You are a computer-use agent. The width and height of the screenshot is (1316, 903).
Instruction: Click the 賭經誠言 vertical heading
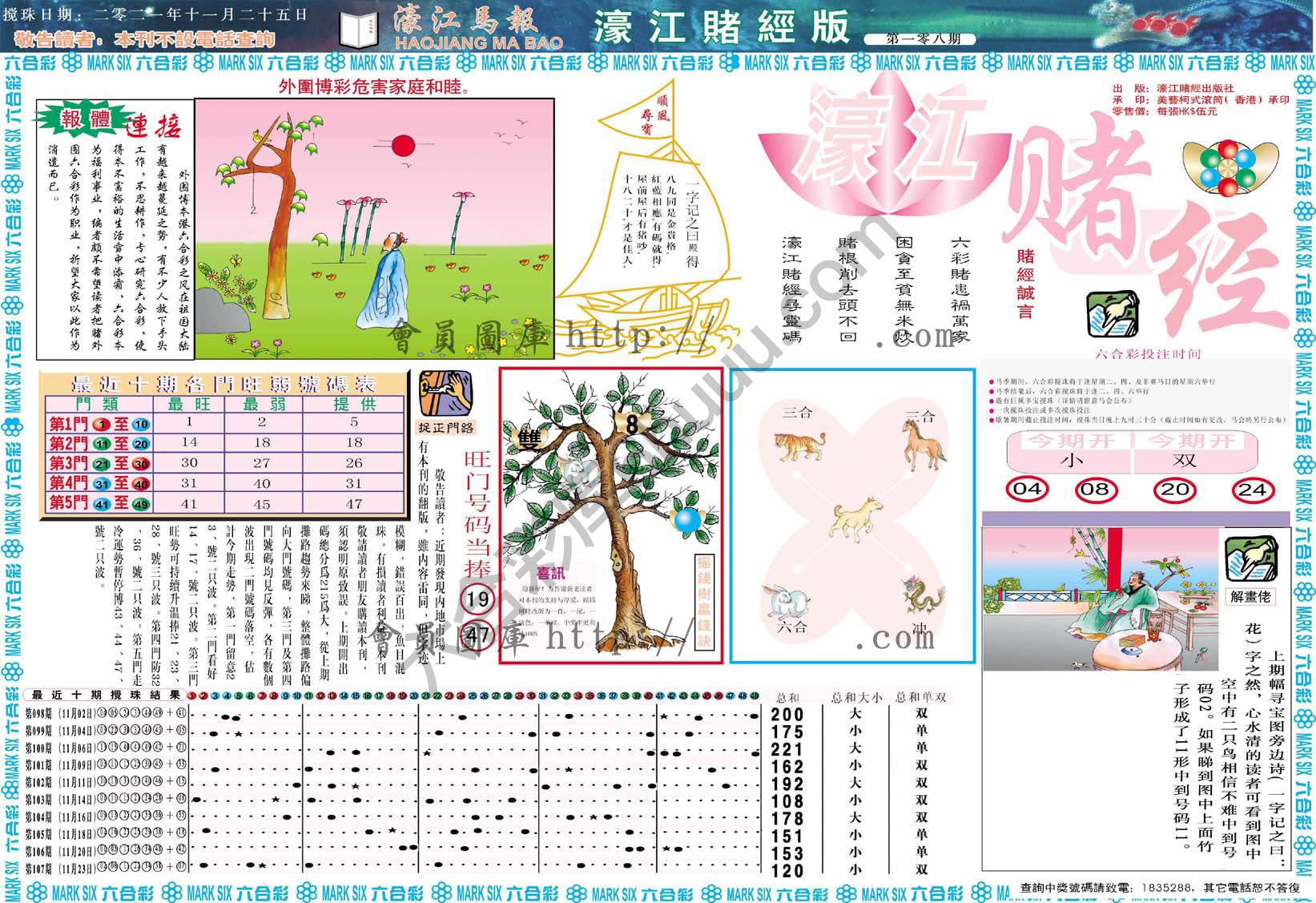1025,284
